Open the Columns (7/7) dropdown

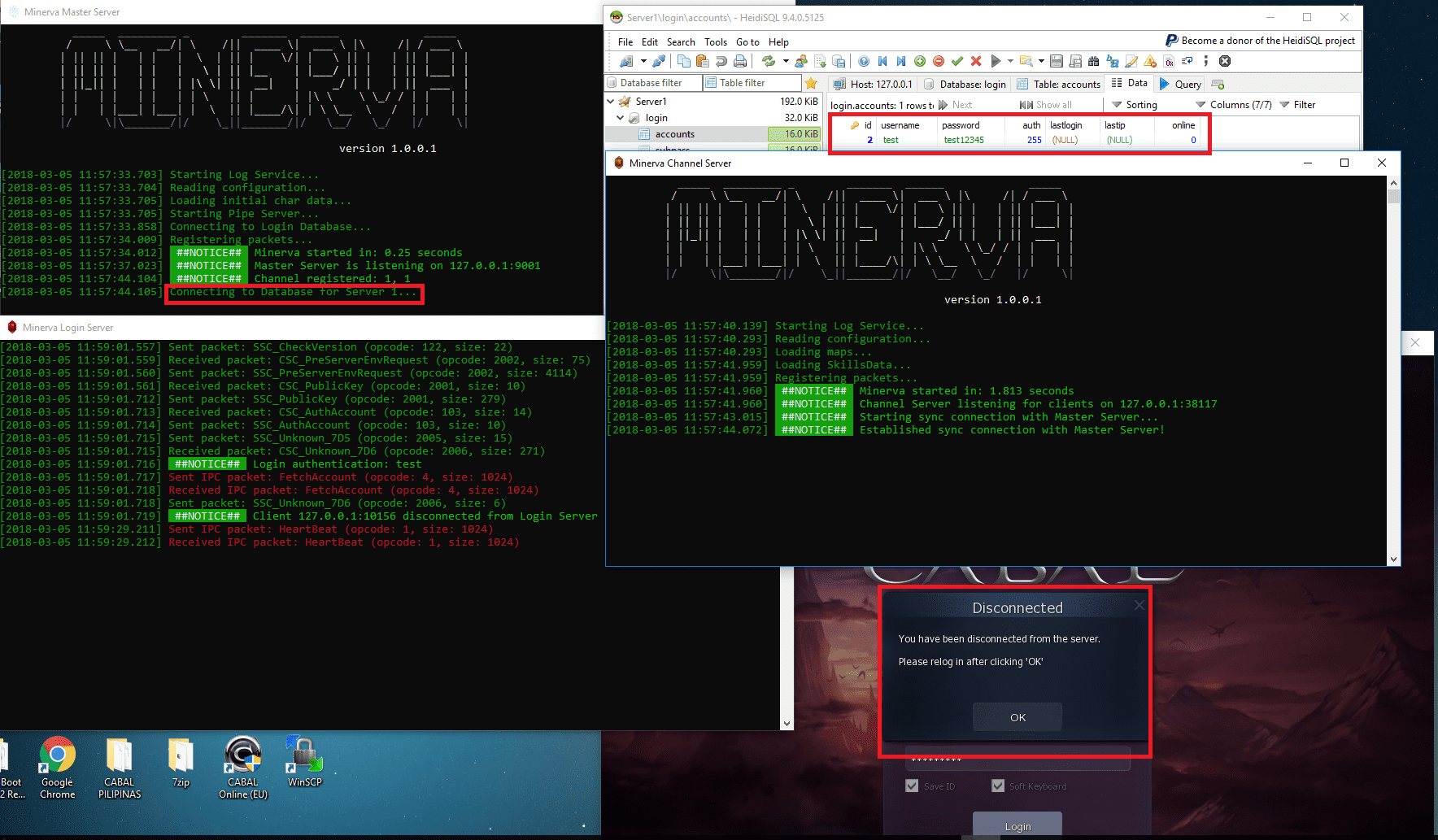(1233, 105)
